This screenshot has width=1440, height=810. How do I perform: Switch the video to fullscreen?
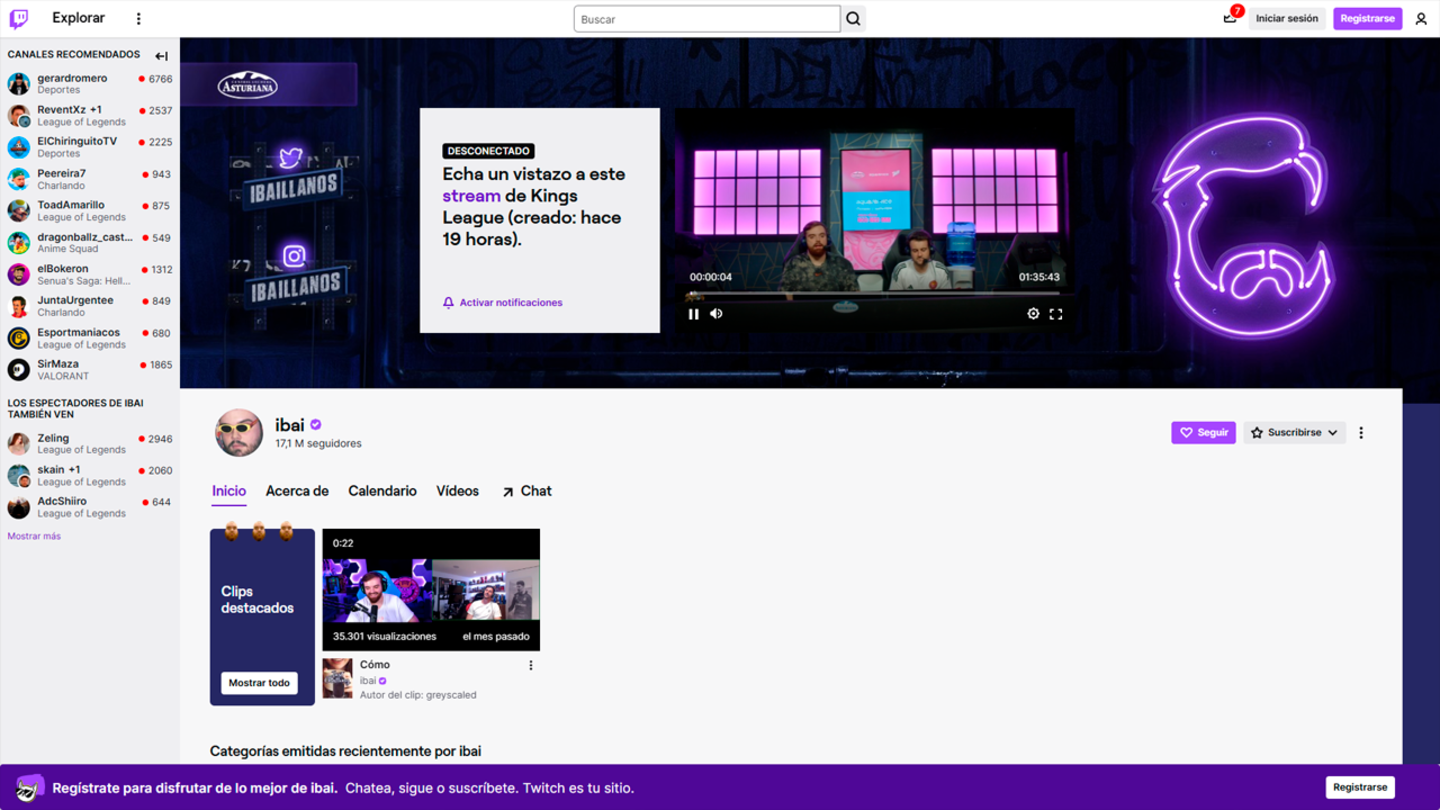pyautogui.click(x=1056, y=314)
